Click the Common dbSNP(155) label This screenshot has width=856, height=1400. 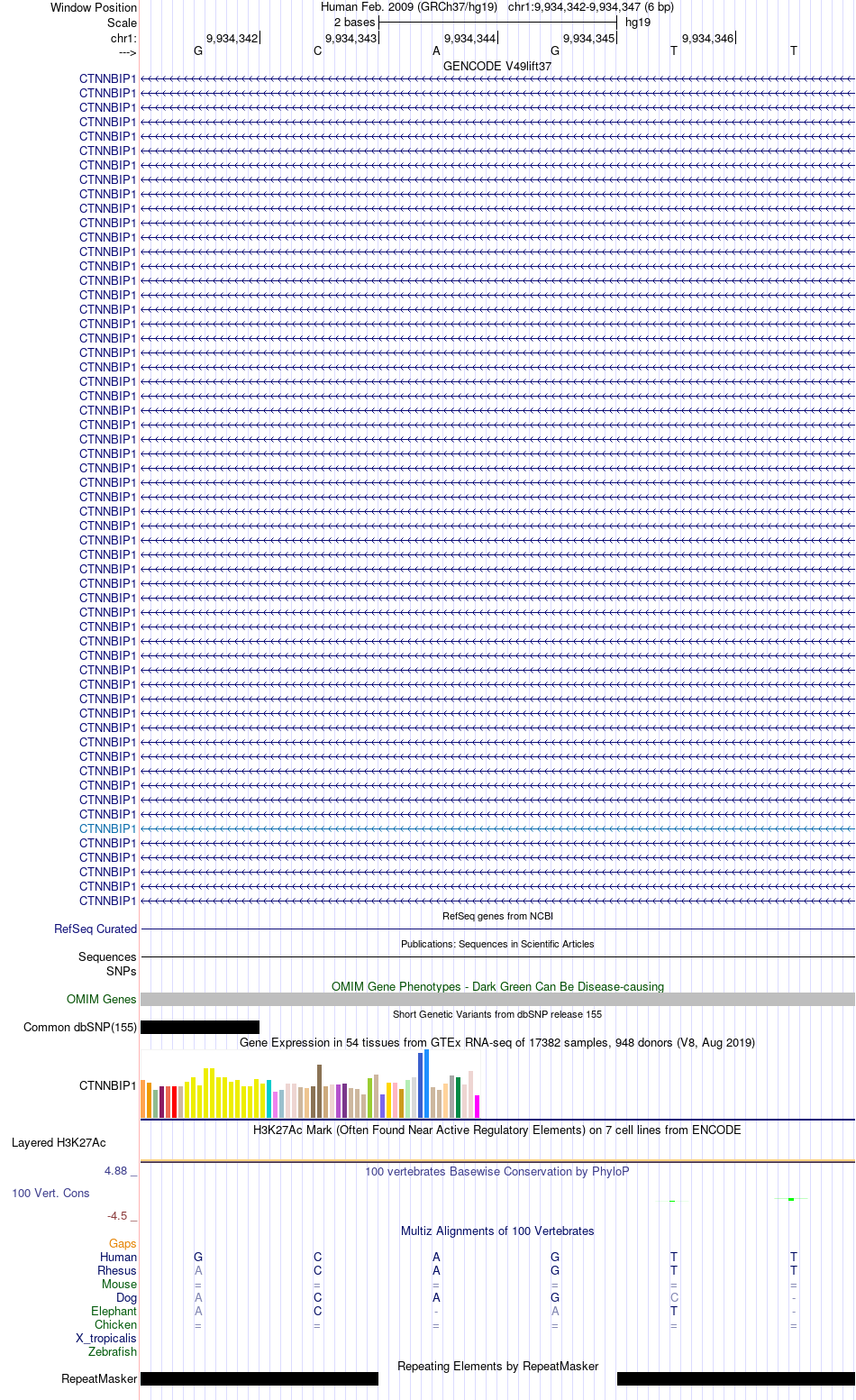click(80, 1027)
